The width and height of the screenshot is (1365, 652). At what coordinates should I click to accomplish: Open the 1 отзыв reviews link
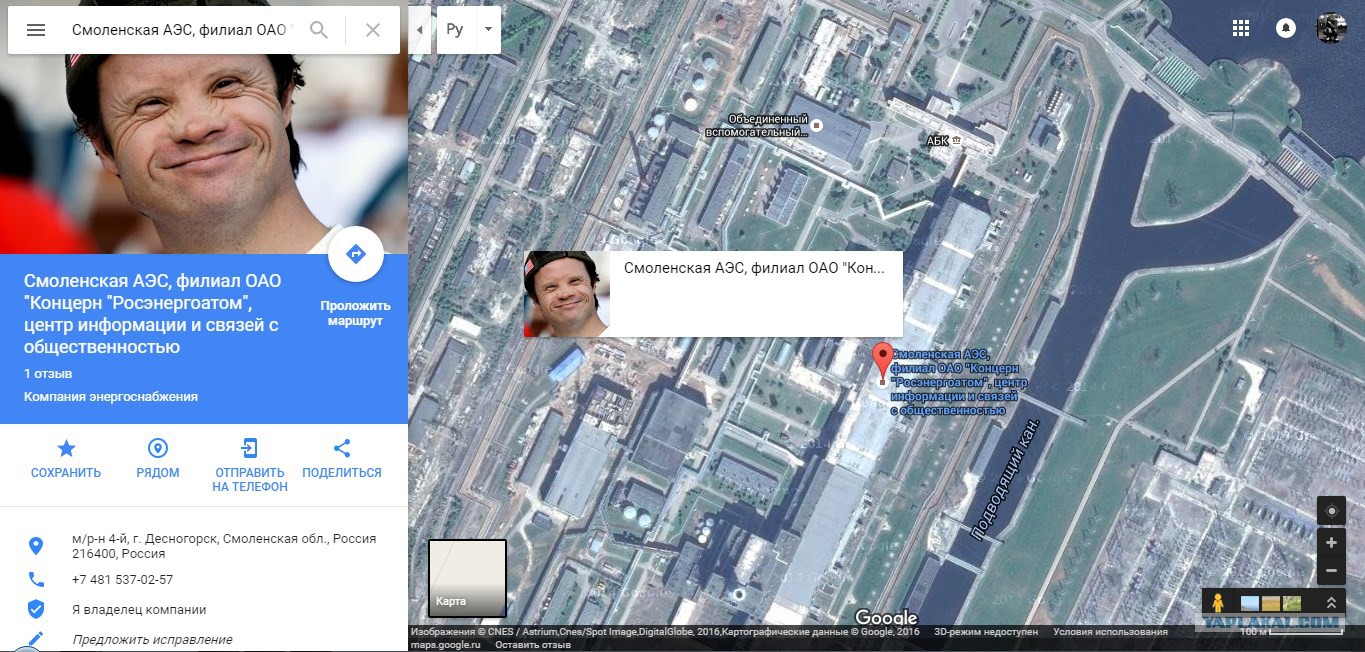click(48, 373)
